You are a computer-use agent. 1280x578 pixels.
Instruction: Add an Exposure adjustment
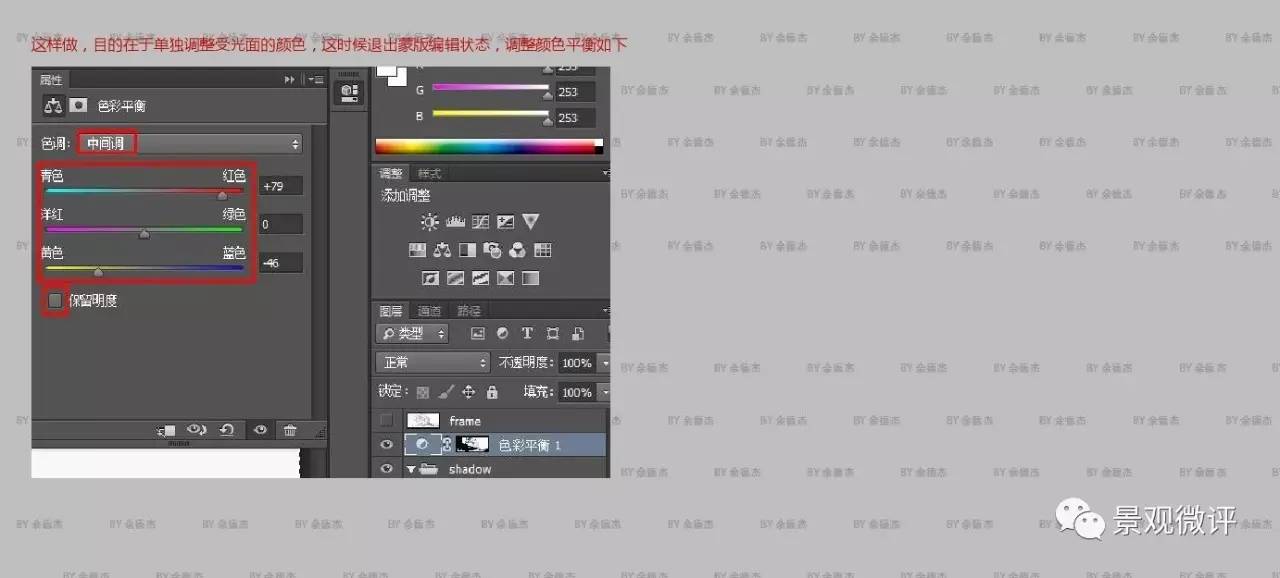505,222
